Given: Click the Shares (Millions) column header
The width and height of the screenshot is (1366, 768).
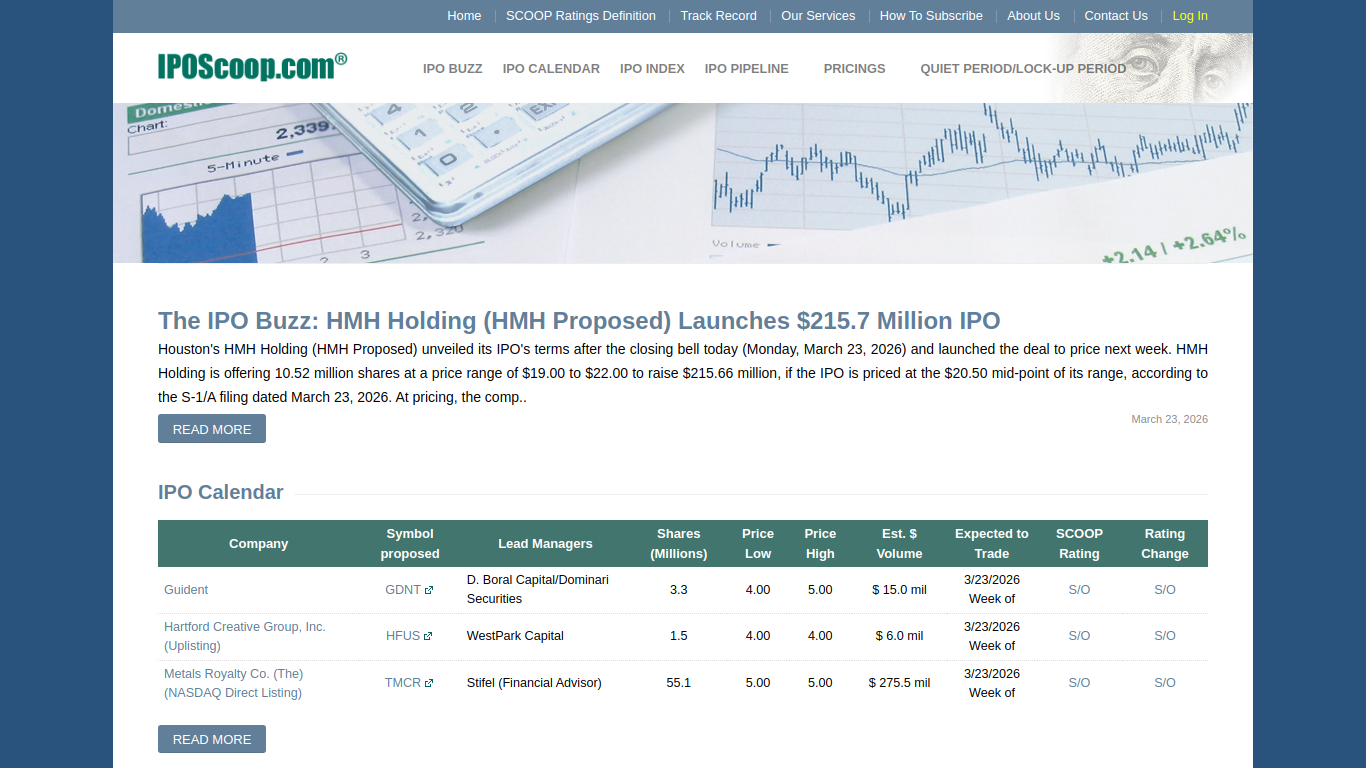Looking at the screenshot, I should tap(679, 544).
